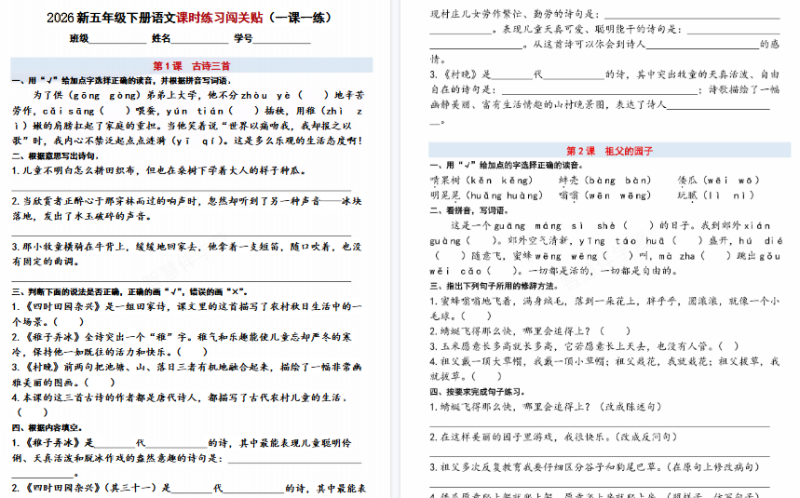Image resolution: width=800 pixels, height=498 pixels.
Task: Click the answer line under 改成陈述句 sentence
Action: point(599,425)
